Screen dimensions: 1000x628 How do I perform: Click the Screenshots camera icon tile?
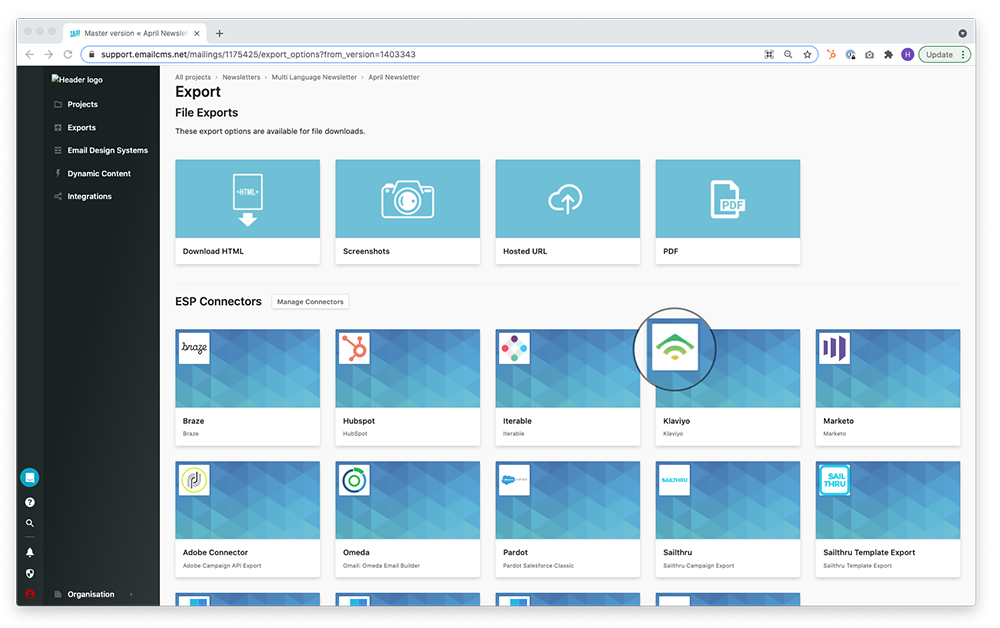(x=408, y=200)
